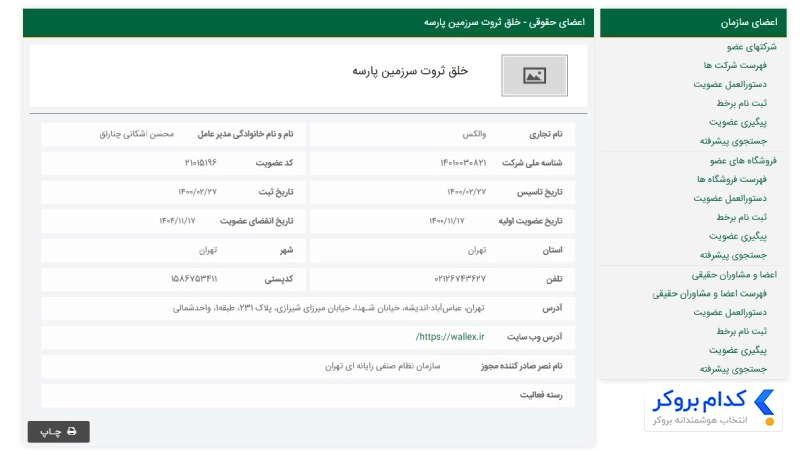Open فهرست شرکت ها in sidebar
Viewport: 800px width, 450px height.
(735, 65)
